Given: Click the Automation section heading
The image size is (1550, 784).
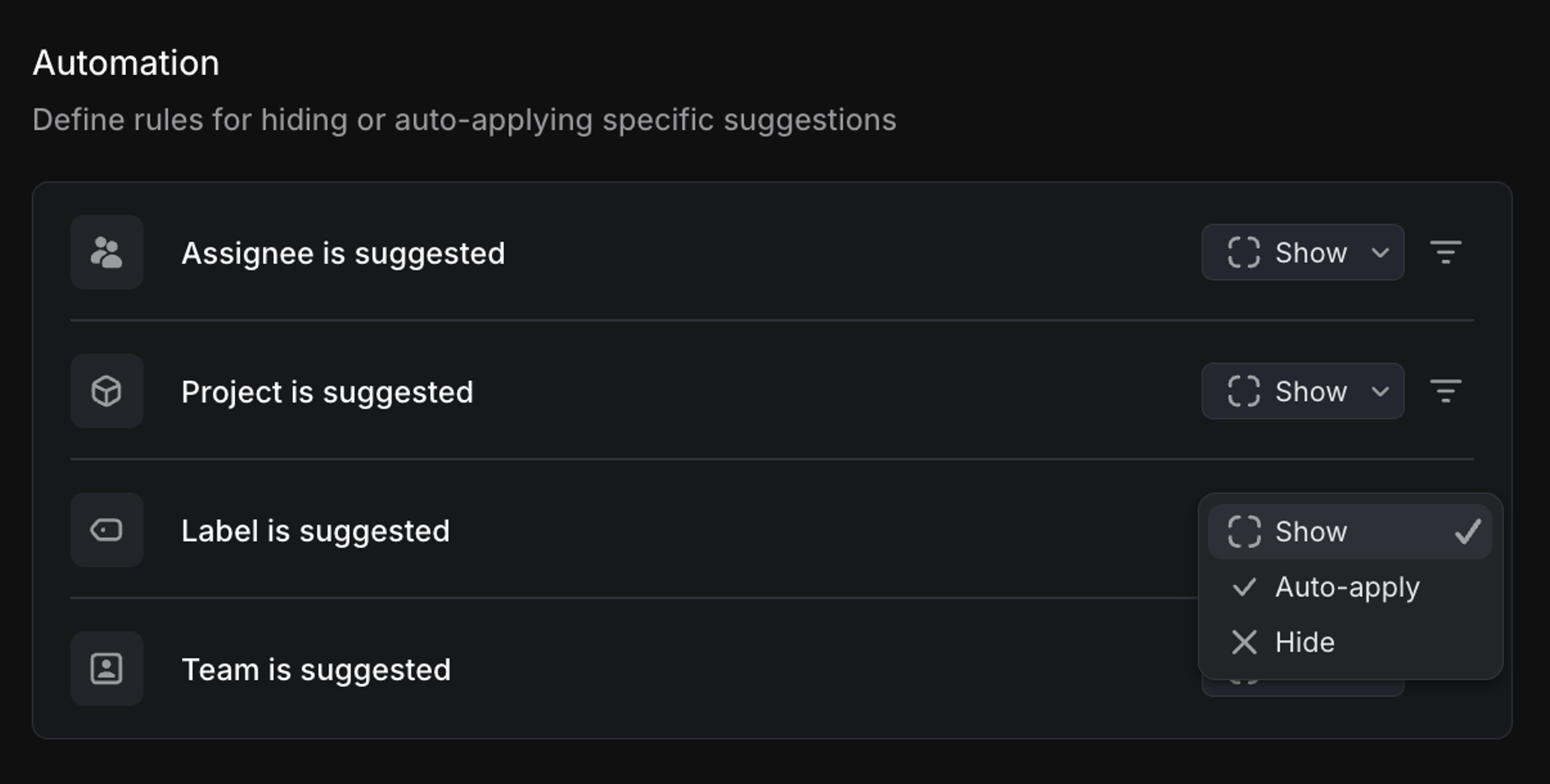Looking at the screenshot, I should click(x=126, y=61).
